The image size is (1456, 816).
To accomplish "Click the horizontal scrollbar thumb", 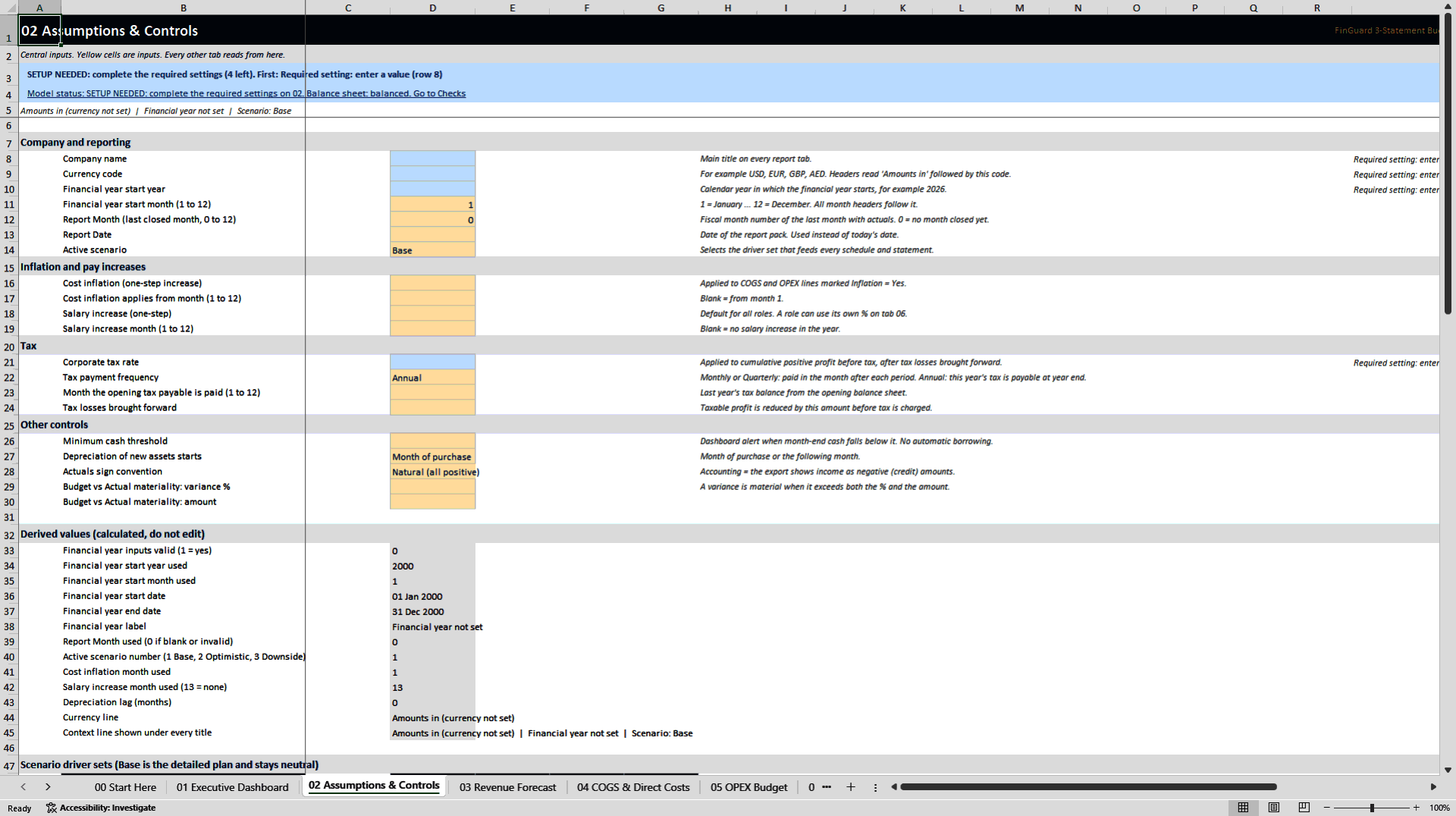I will click(x=1088, y=787).
